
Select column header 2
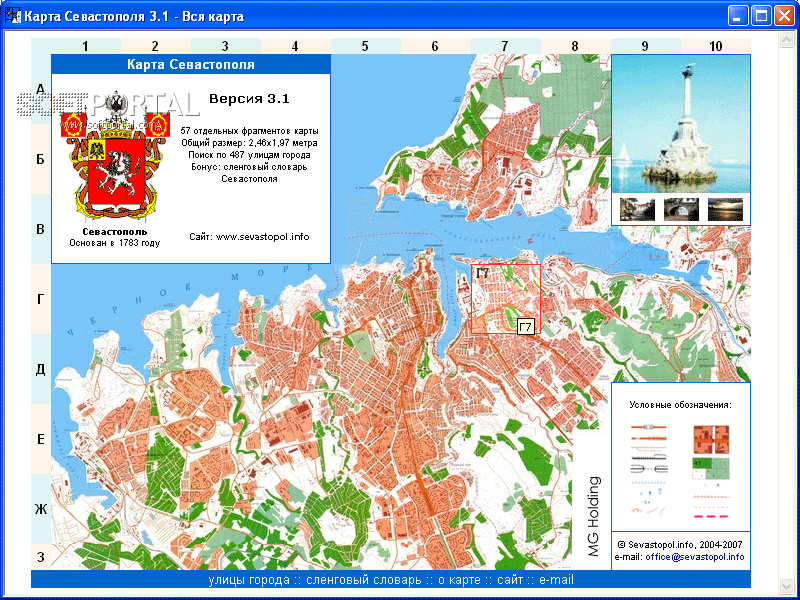(x=155, y=46)
